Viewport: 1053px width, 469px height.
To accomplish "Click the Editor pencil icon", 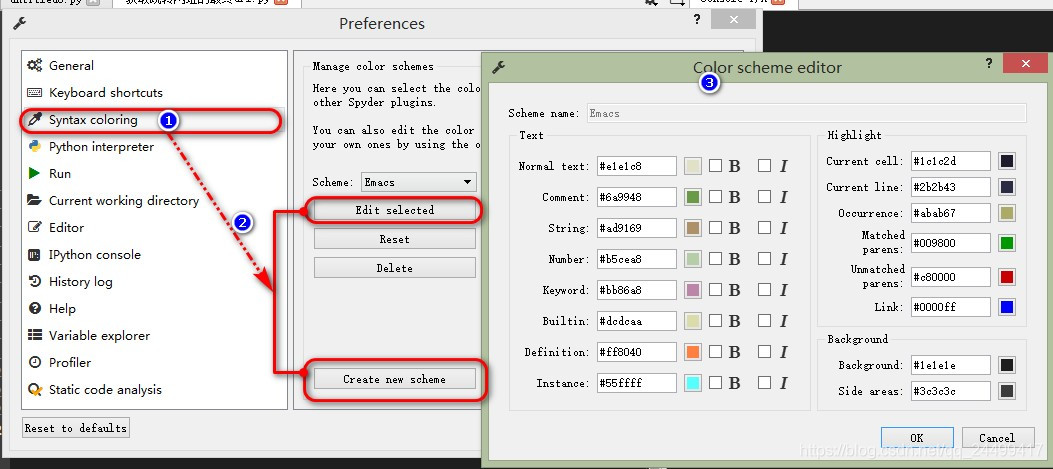I will coord(34,227).
